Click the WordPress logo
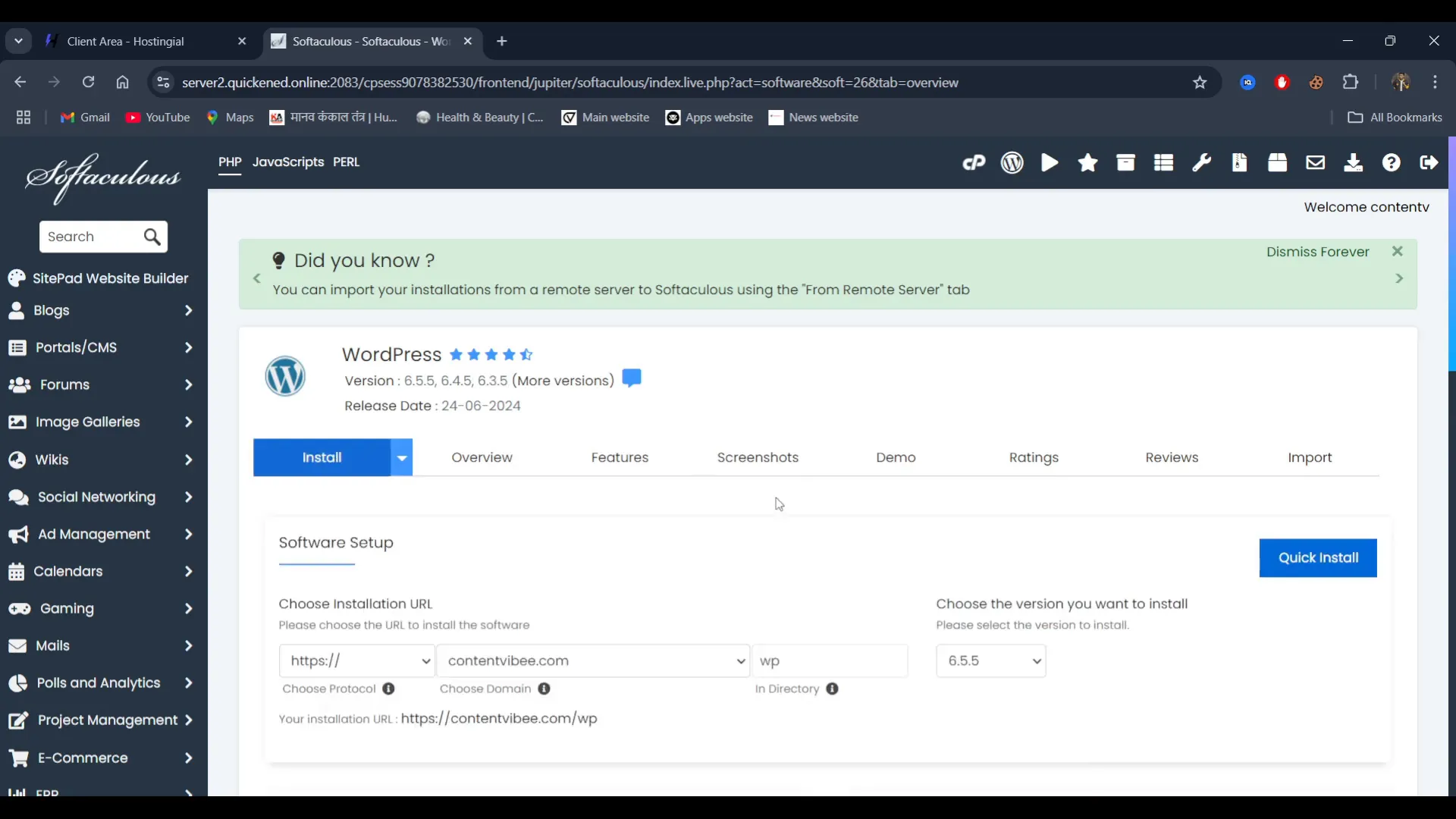Screen dimensions: 1456x819 click(285, 376)
